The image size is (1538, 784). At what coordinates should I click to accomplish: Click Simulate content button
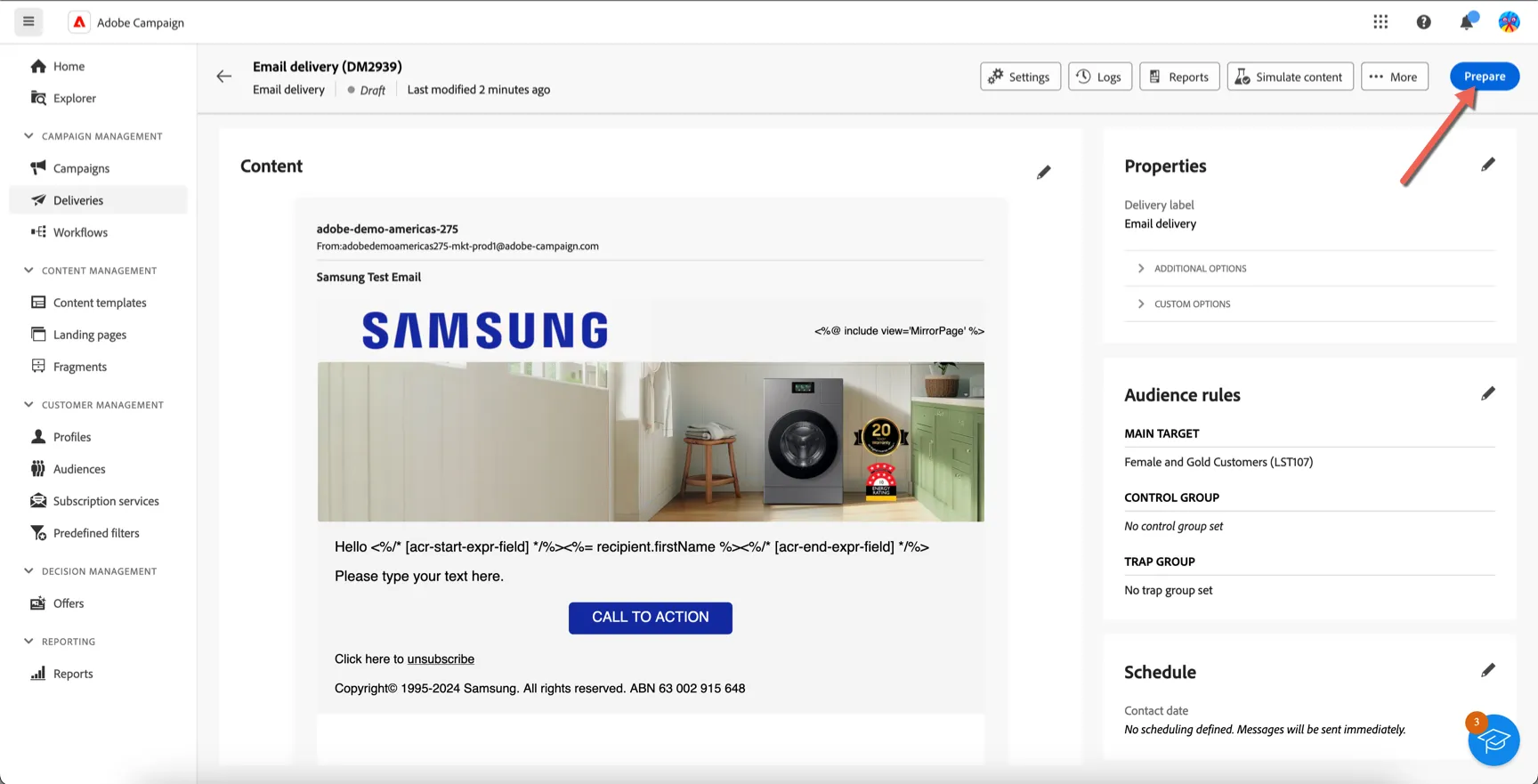pyautogui.click(x=1290, y=77)
